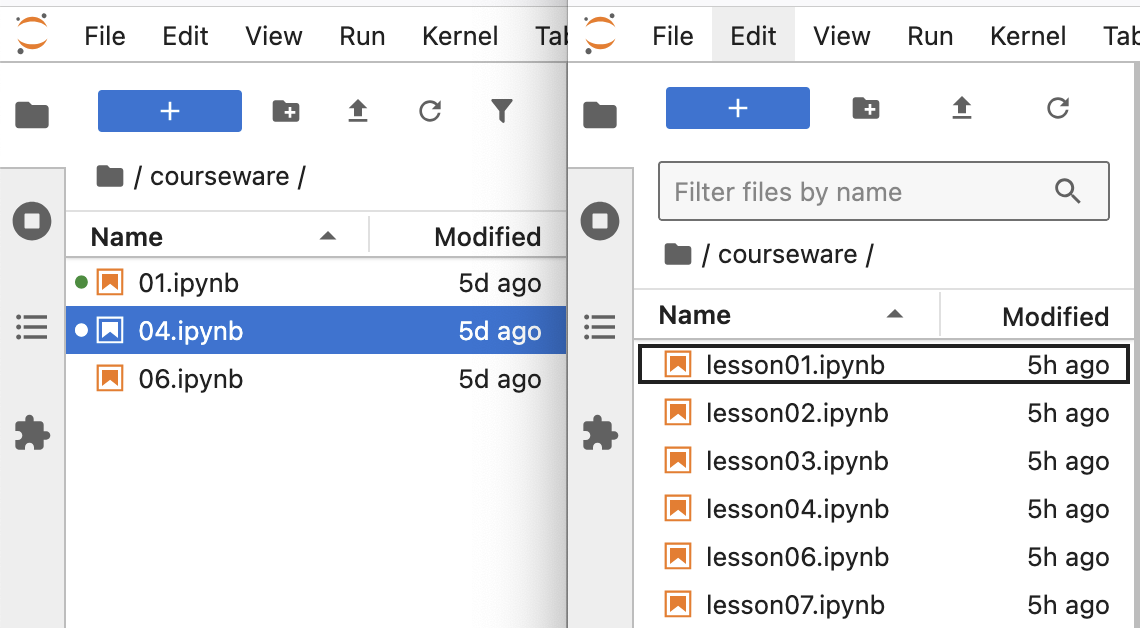Focus the 'Filter files by name' field
Image resolution: width=1140 pixels, height=628 pixels.
(x=860, y=191)
